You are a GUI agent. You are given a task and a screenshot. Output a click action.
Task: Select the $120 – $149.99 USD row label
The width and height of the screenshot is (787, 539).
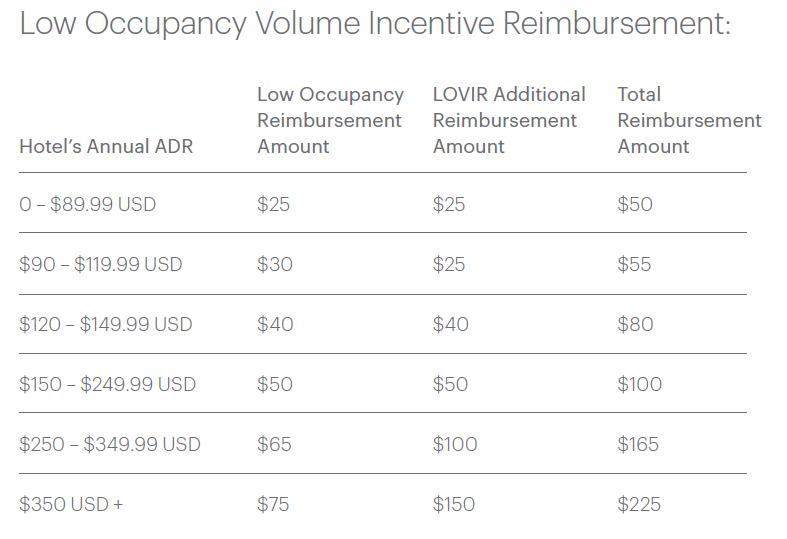click(106, 324)
